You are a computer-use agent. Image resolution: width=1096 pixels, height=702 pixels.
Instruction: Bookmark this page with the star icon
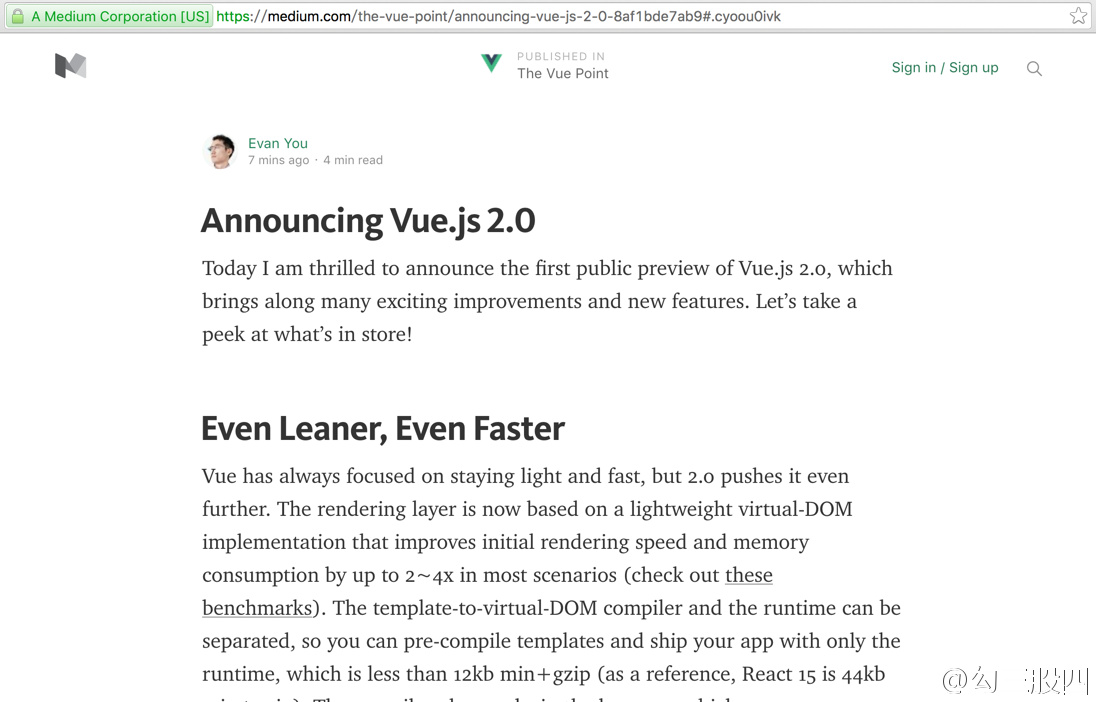click(x=1078, y=16)
